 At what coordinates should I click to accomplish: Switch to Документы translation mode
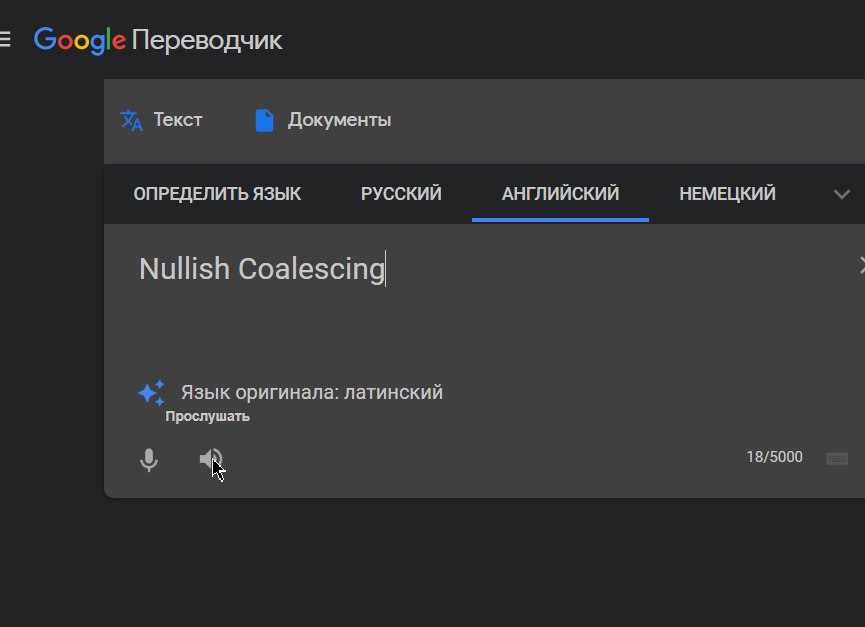(x=323, y=120)
